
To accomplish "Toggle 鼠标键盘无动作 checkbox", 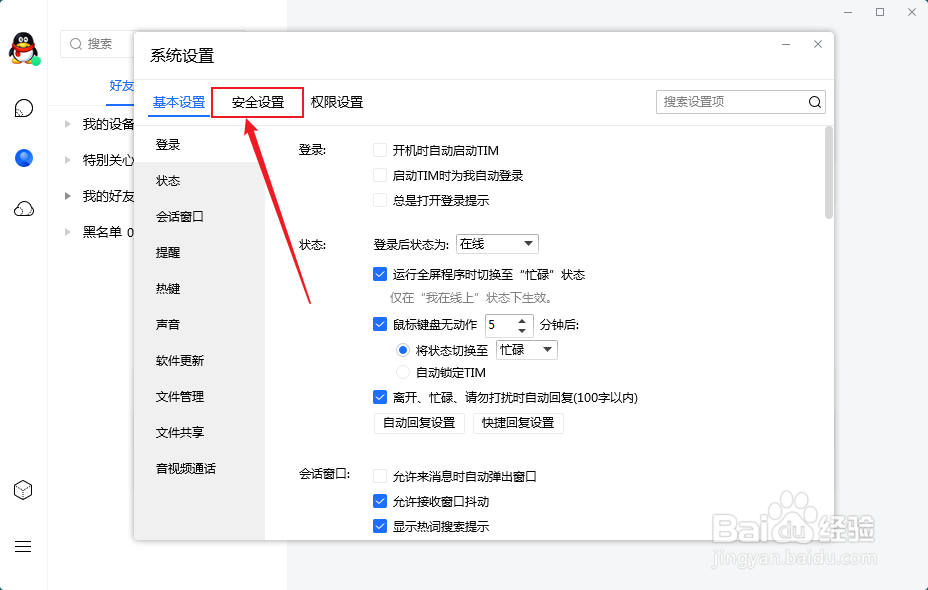I will pyautogui.click(x=380, y=324).
